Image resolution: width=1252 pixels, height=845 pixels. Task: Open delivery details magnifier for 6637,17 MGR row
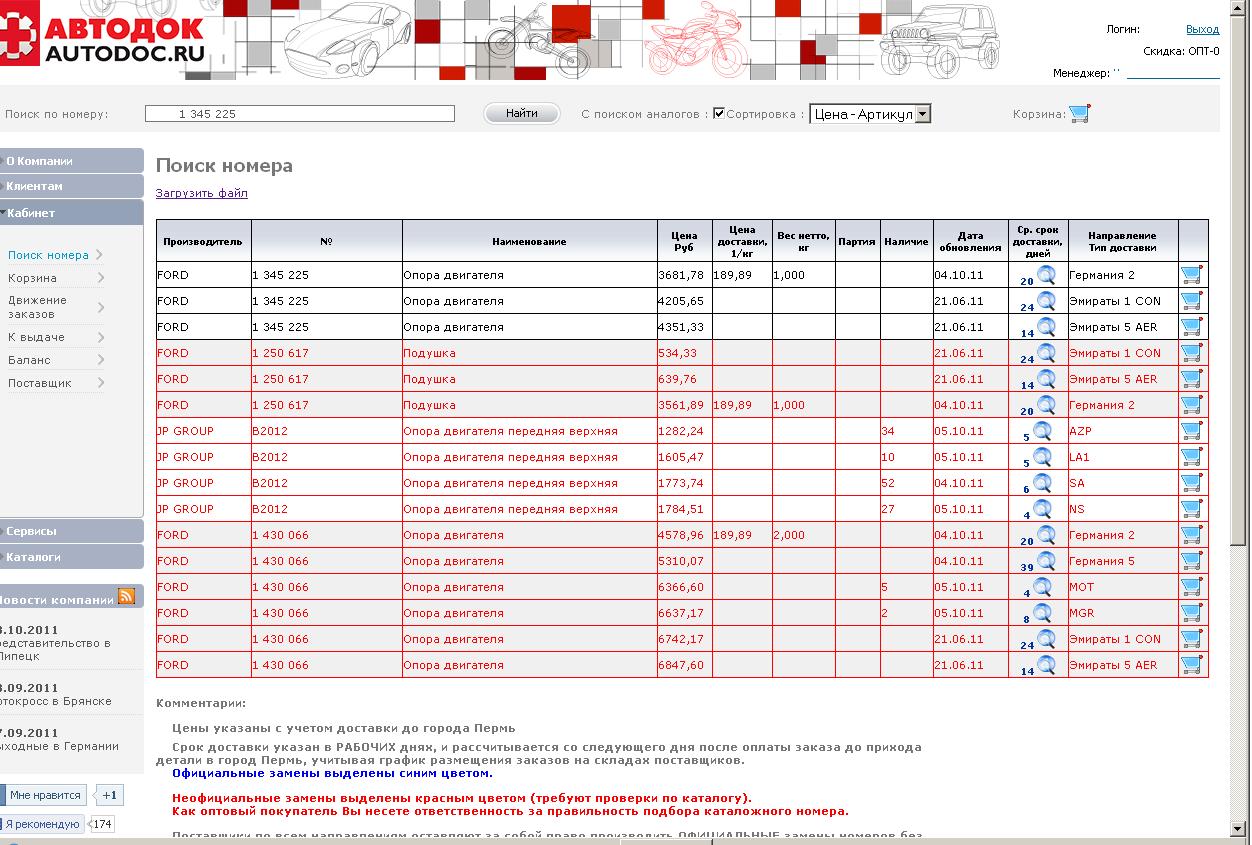point(1042,612)
